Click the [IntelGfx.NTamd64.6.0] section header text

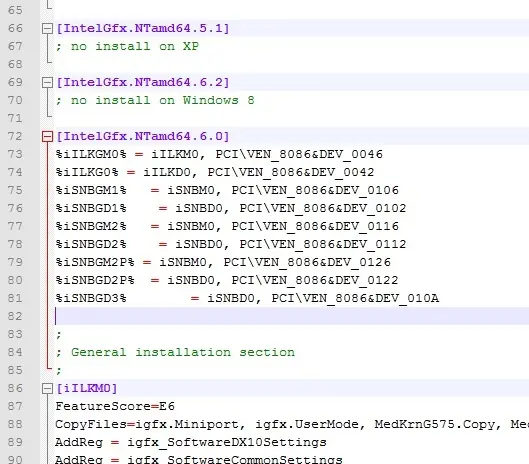(x=143, y=136)
